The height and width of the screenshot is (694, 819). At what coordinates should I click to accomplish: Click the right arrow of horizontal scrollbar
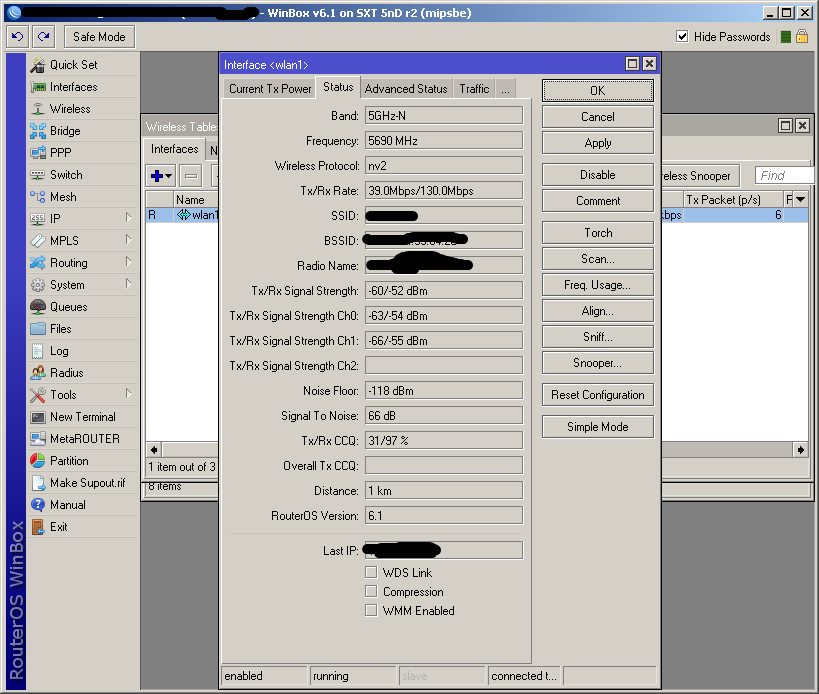(x=801, y=450)
